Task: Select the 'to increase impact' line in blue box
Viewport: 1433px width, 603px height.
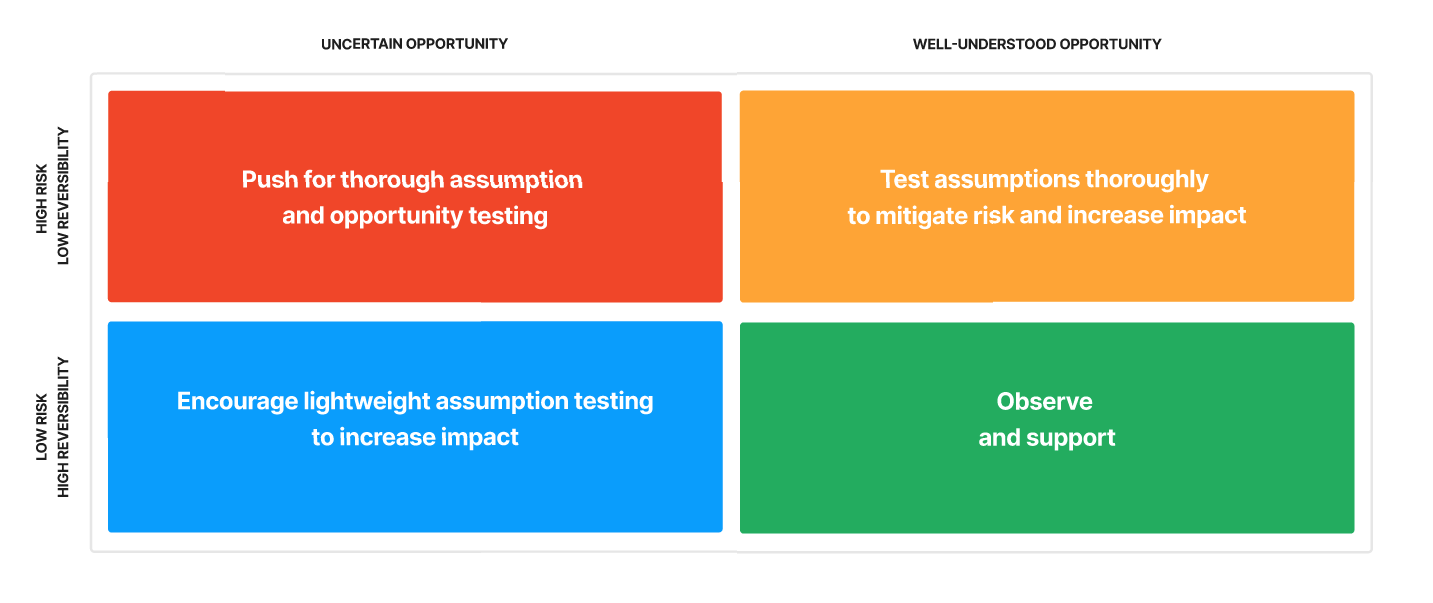Action: 414,438
